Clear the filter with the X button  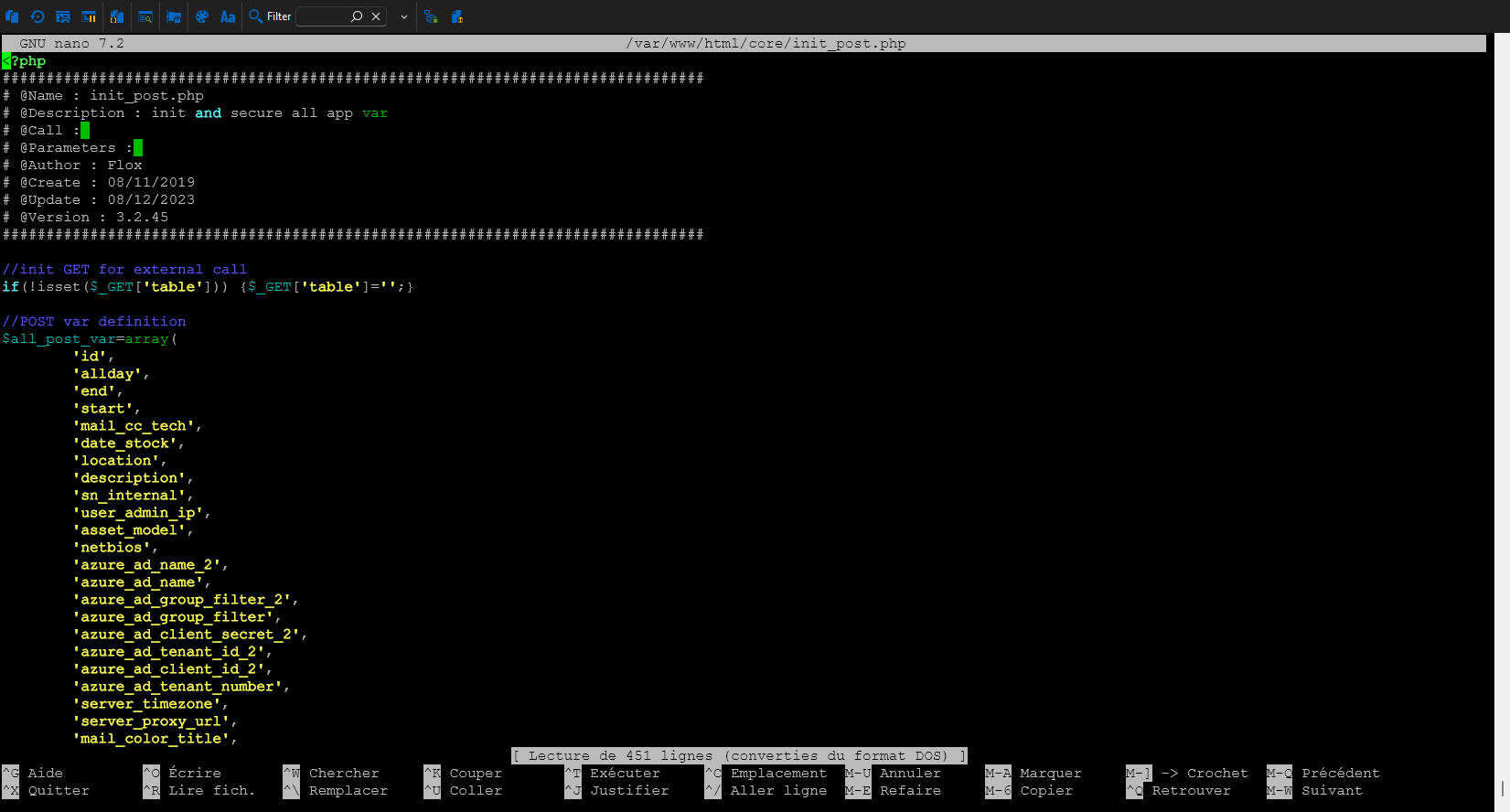[376, 16]
